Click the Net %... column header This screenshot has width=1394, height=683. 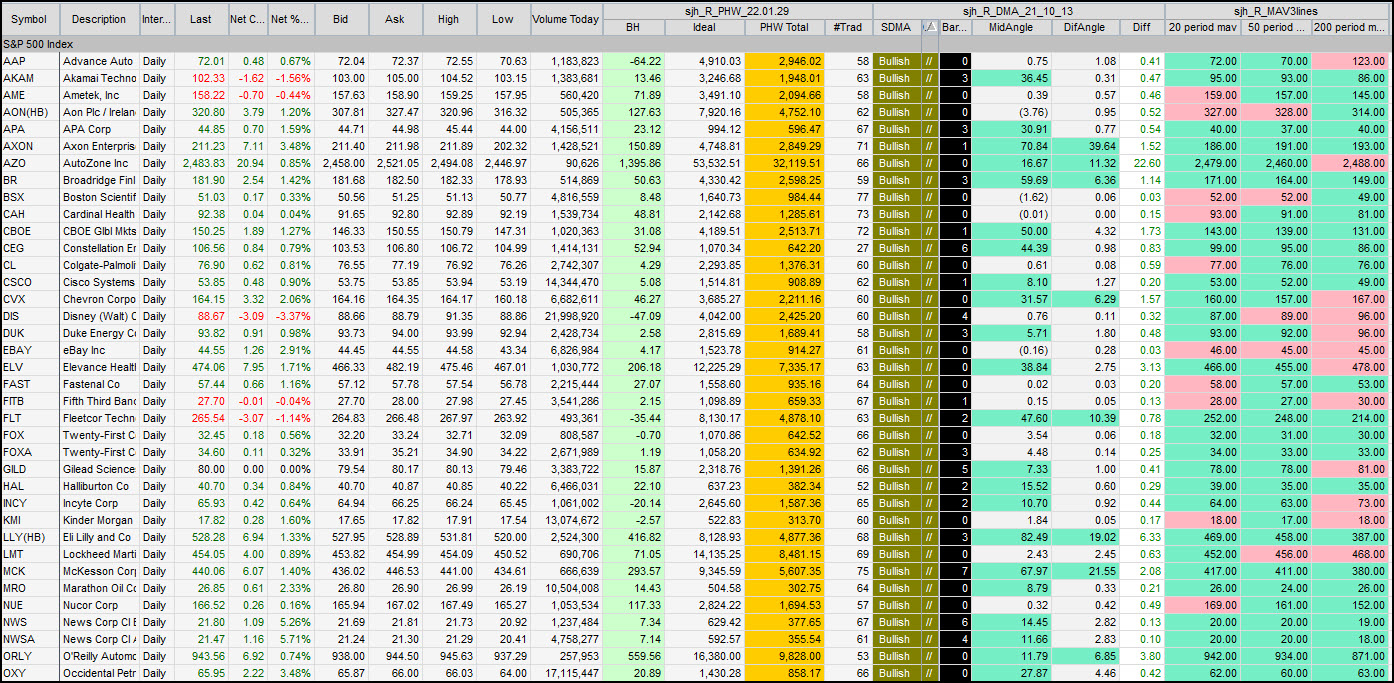[x=290, y=19]
